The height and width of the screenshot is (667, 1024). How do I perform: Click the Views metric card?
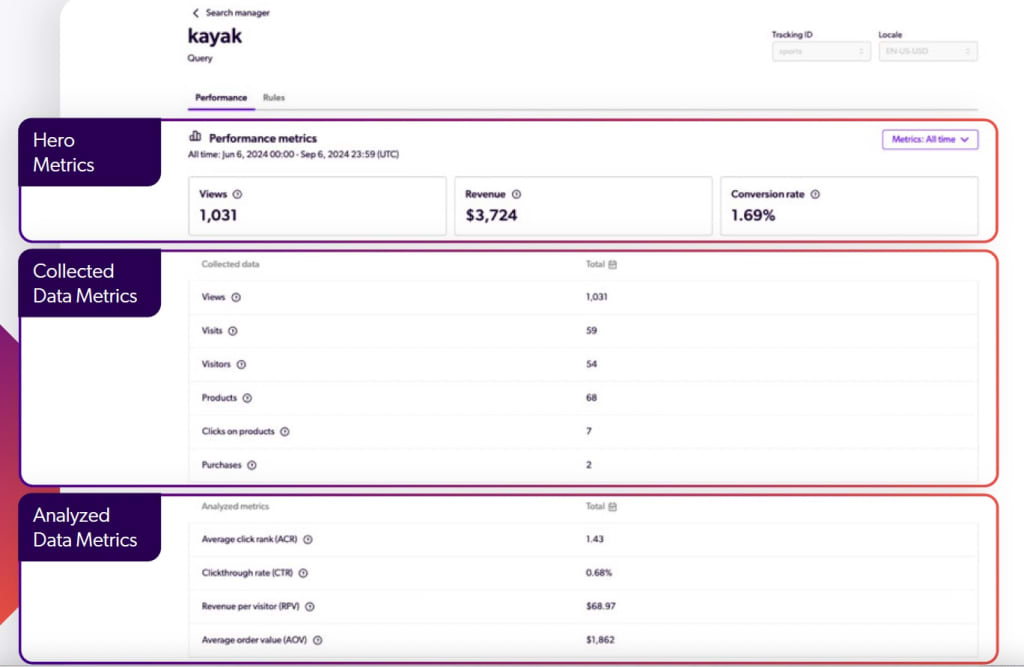(x=317, y=206)
